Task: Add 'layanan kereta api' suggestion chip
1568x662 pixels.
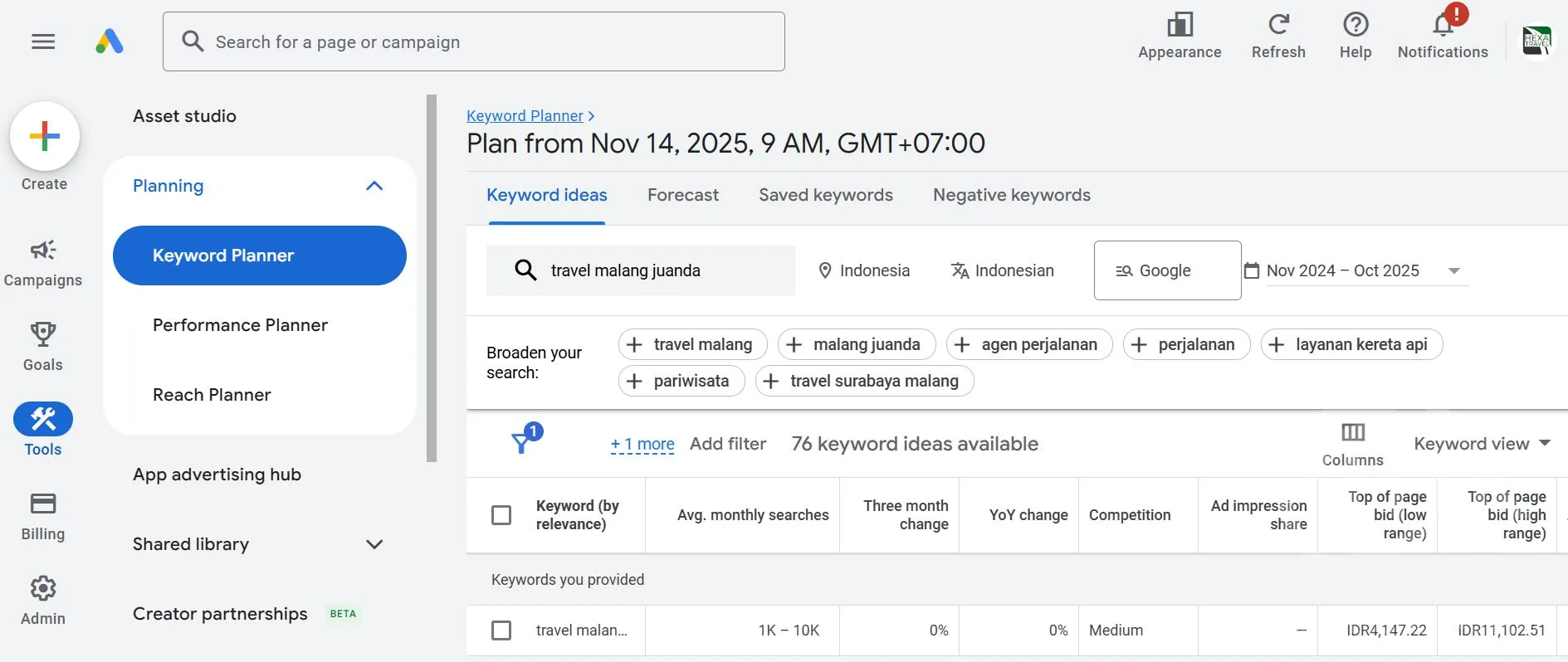Action: [1351, 344]
